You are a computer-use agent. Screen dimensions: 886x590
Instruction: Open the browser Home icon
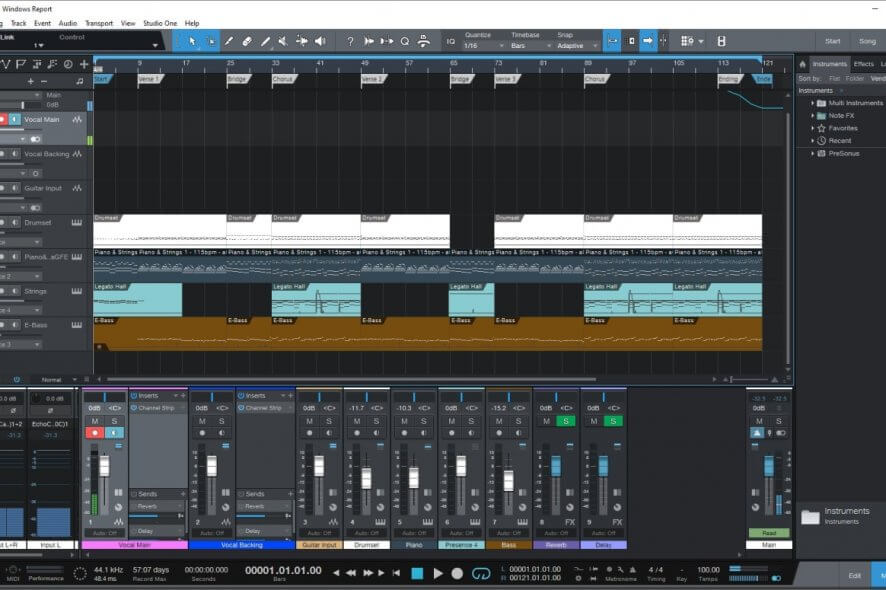[x=802, y=64]
